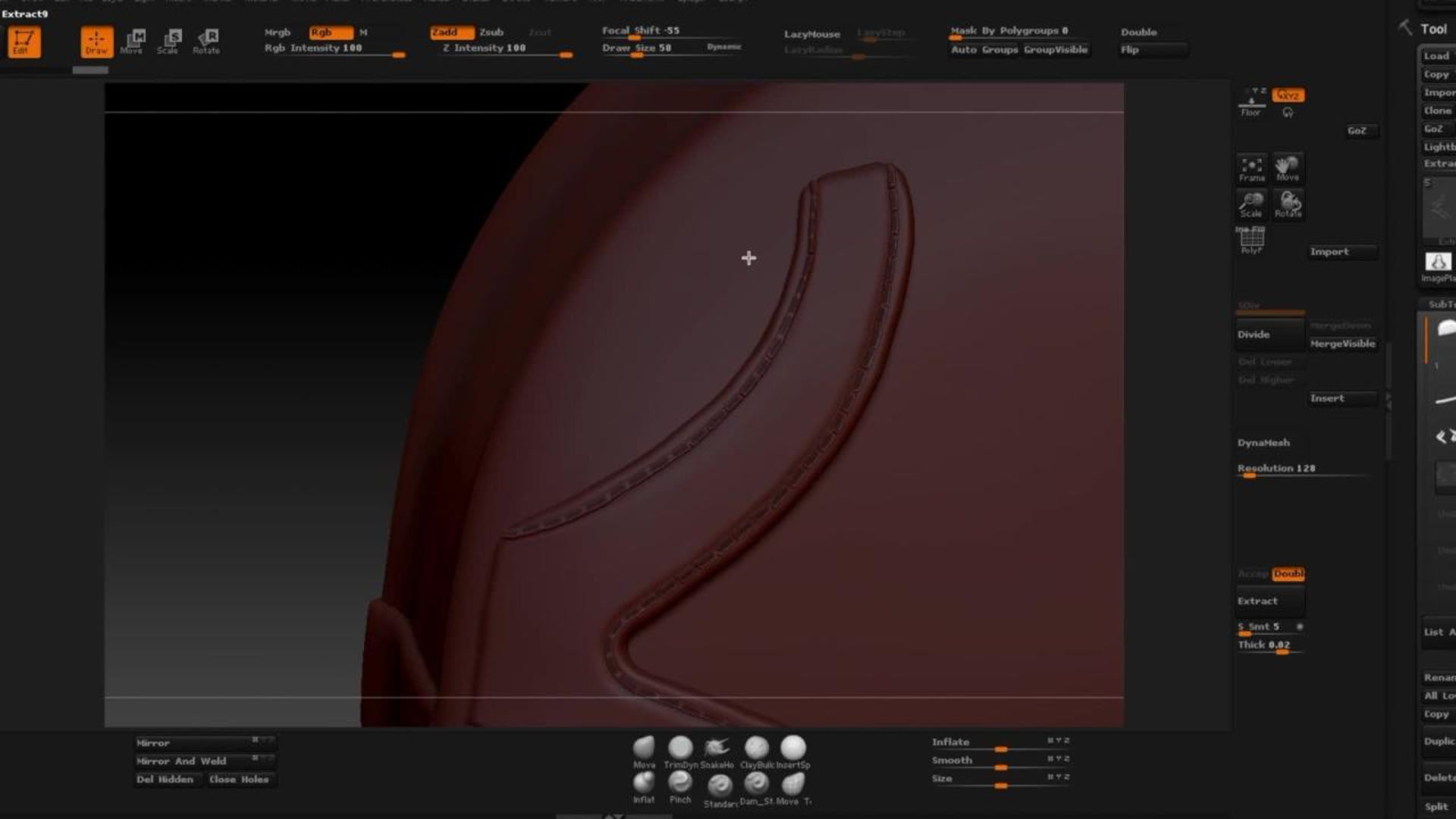This screenshot has width=1456, height=819.
Task: Click the MergeVisible button
Action: (x=1341, y=344)
